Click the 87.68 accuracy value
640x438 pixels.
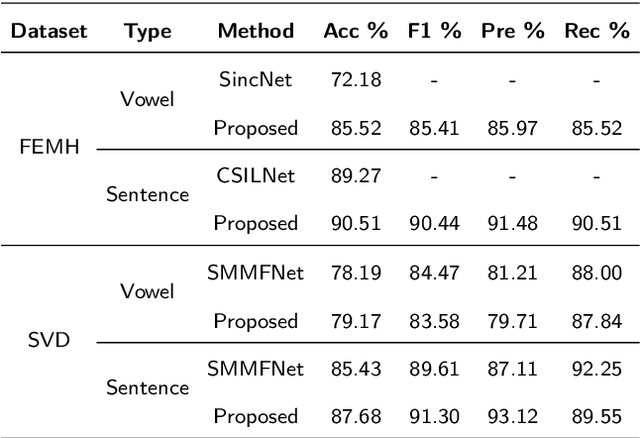(355, 416)
